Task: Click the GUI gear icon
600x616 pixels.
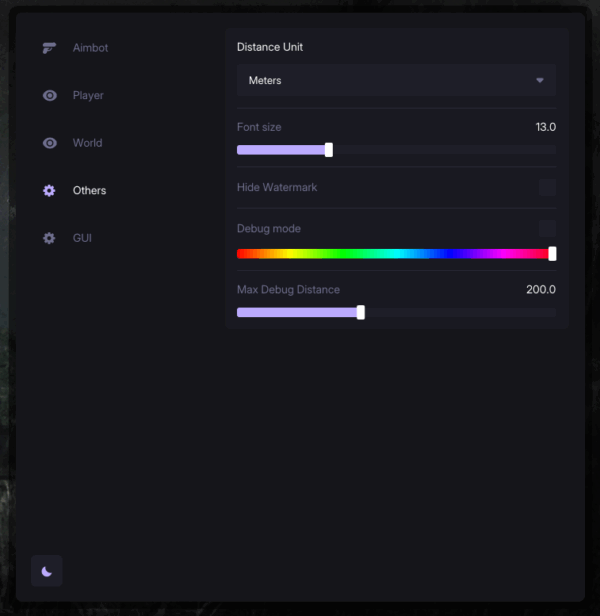Action: (49, 238)
